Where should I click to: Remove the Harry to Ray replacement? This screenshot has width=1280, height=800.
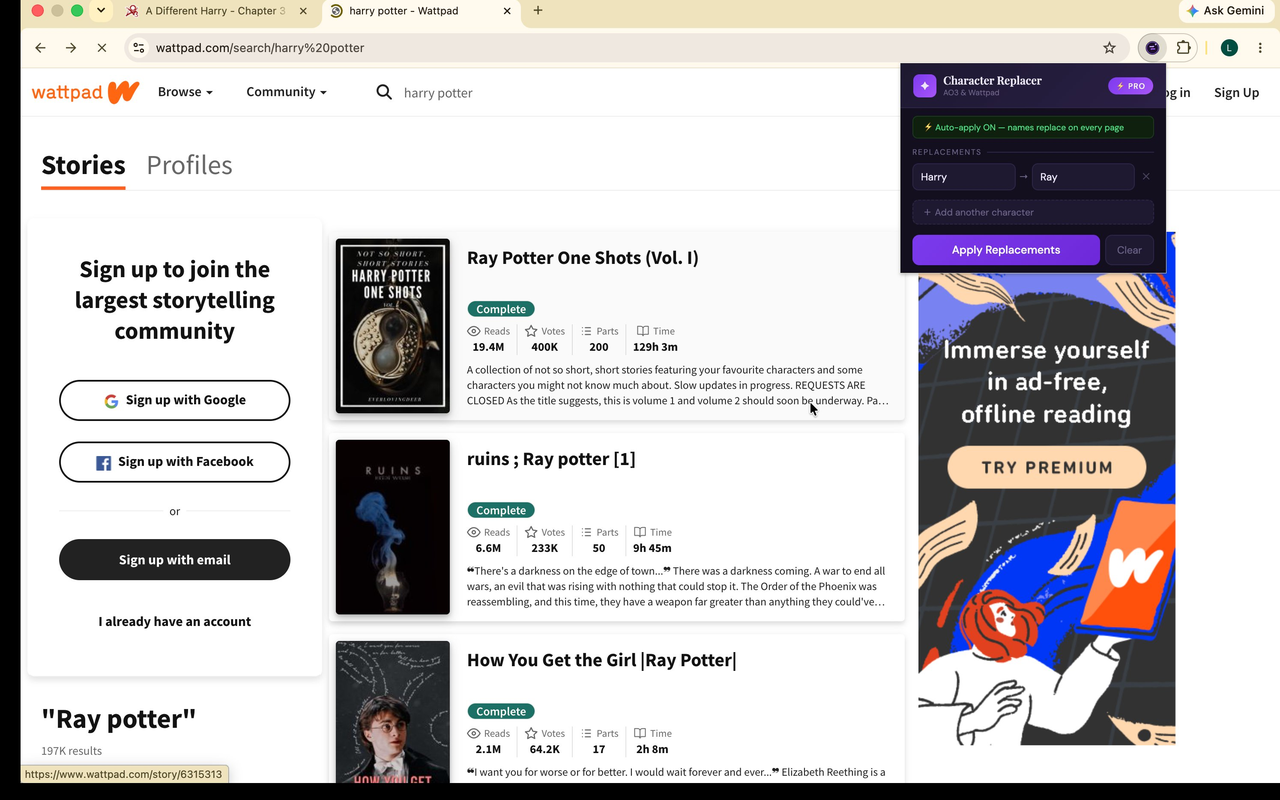click(1146, 177)
